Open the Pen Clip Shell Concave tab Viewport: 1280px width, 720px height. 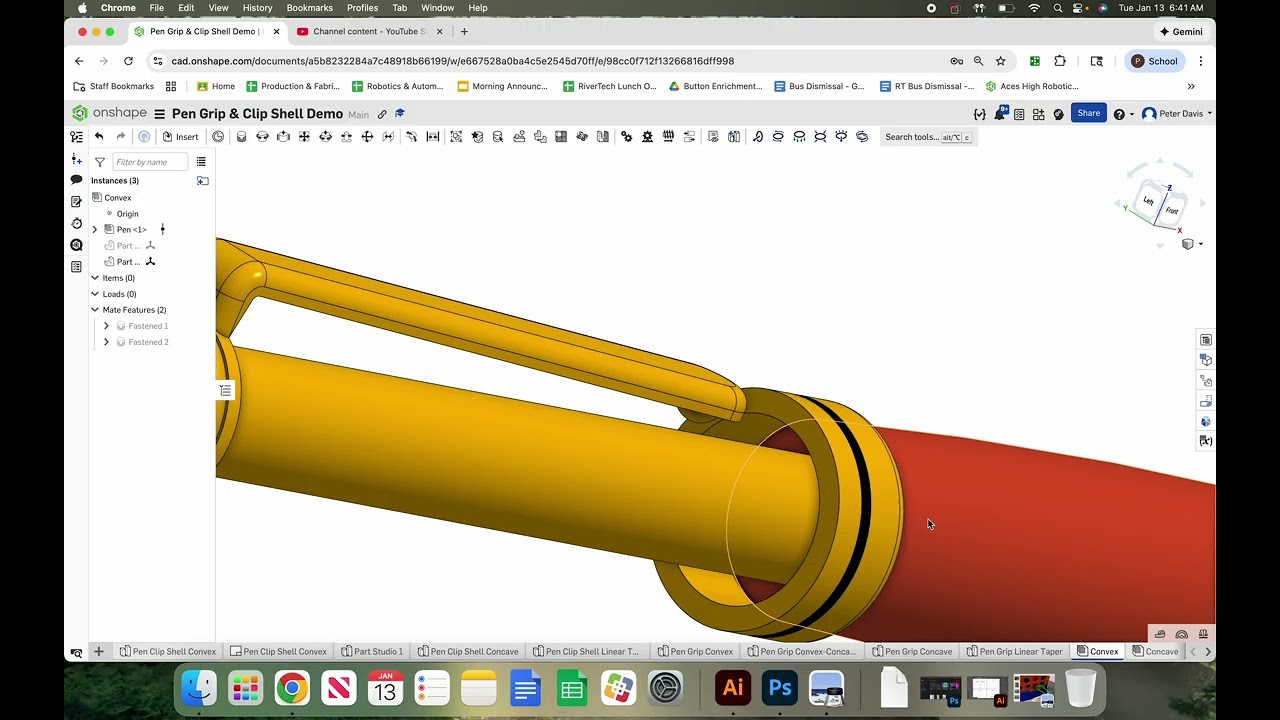[467, 651]
